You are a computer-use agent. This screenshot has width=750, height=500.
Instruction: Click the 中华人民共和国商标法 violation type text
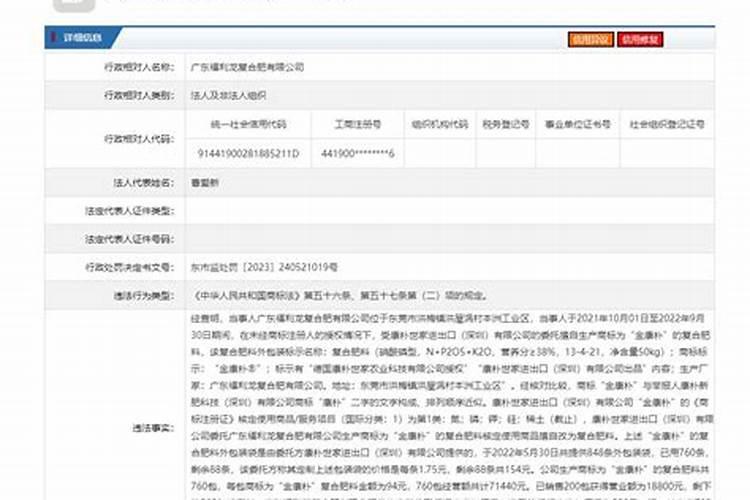340,296
